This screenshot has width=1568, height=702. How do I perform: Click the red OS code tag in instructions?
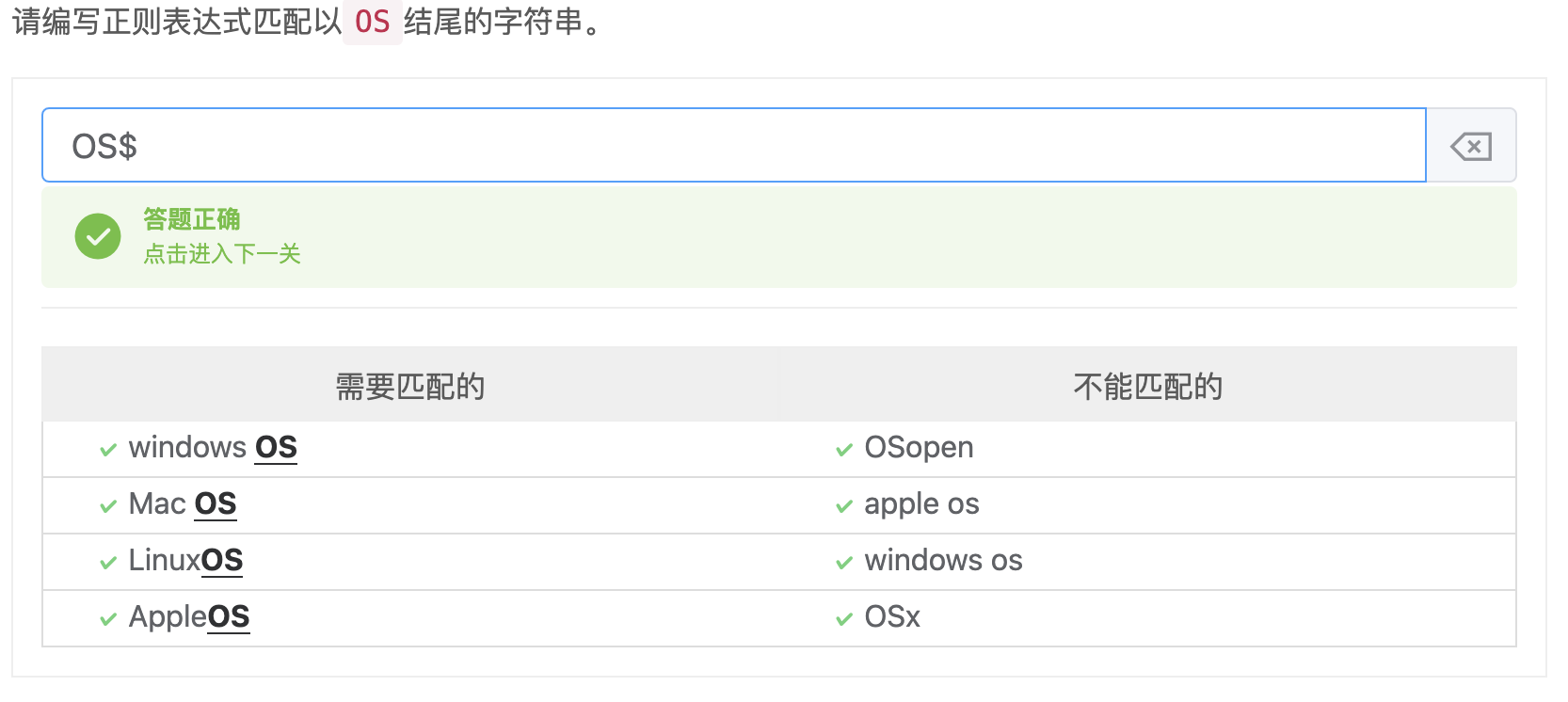pos(372,22)
